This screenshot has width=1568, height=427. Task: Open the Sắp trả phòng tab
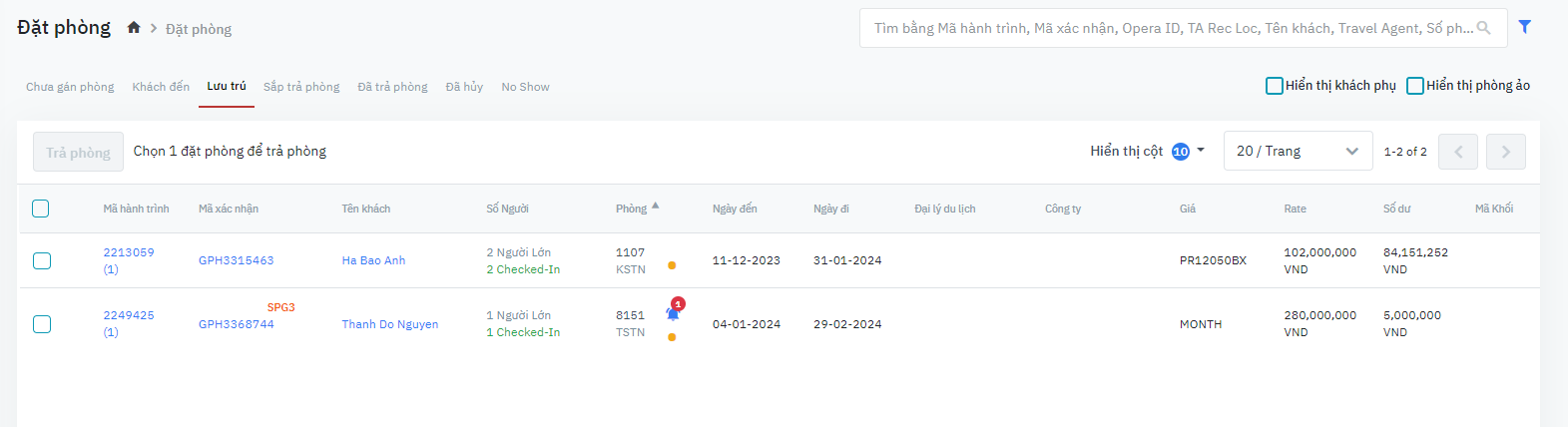(301, 87)
